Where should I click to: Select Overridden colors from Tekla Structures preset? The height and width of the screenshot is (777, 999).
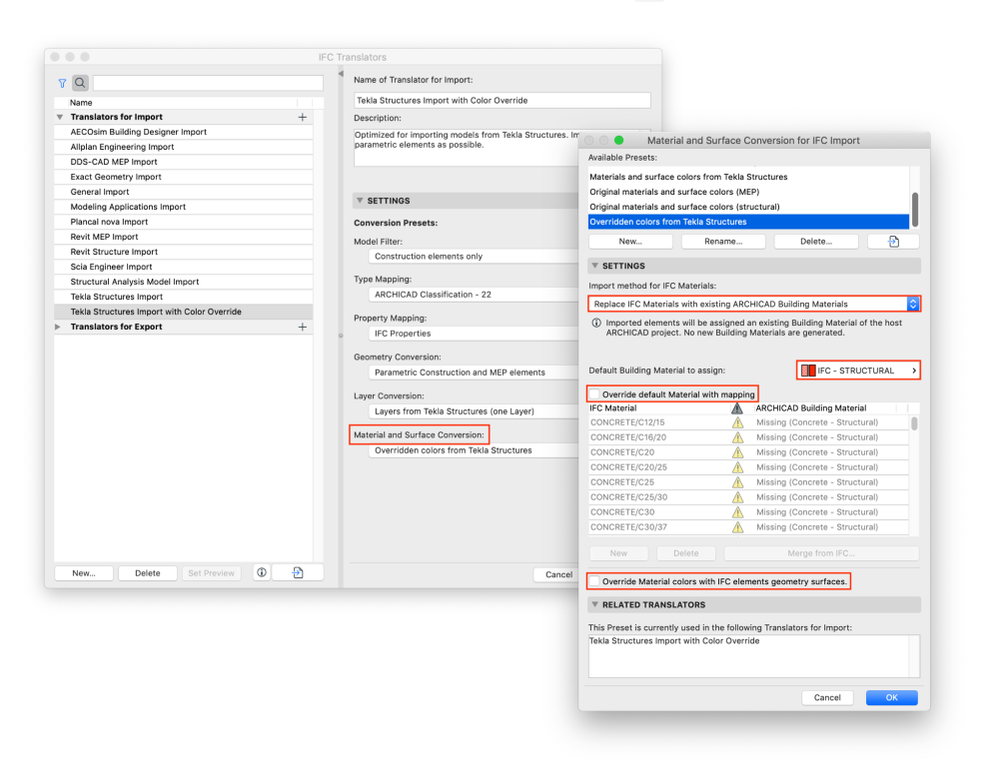point(749,222)
